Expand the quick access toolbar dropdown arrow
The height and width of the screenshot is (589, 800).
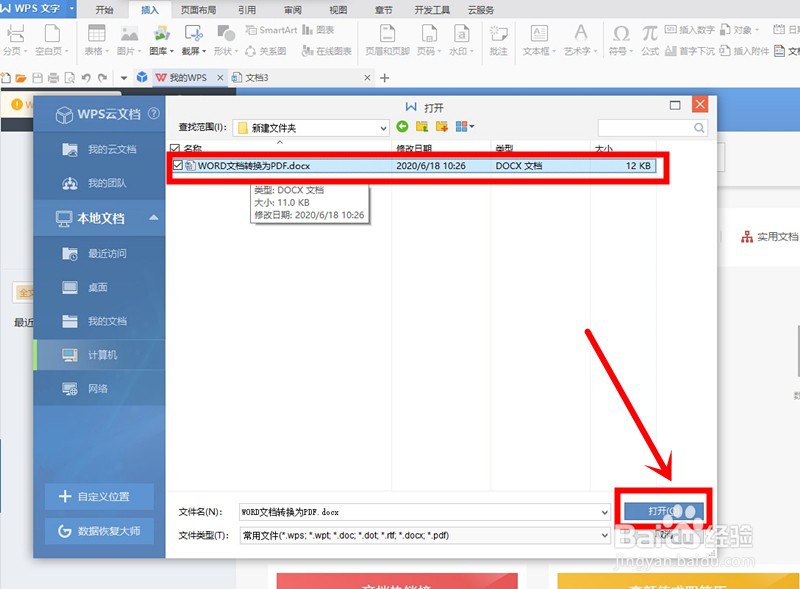pos(124,78)
